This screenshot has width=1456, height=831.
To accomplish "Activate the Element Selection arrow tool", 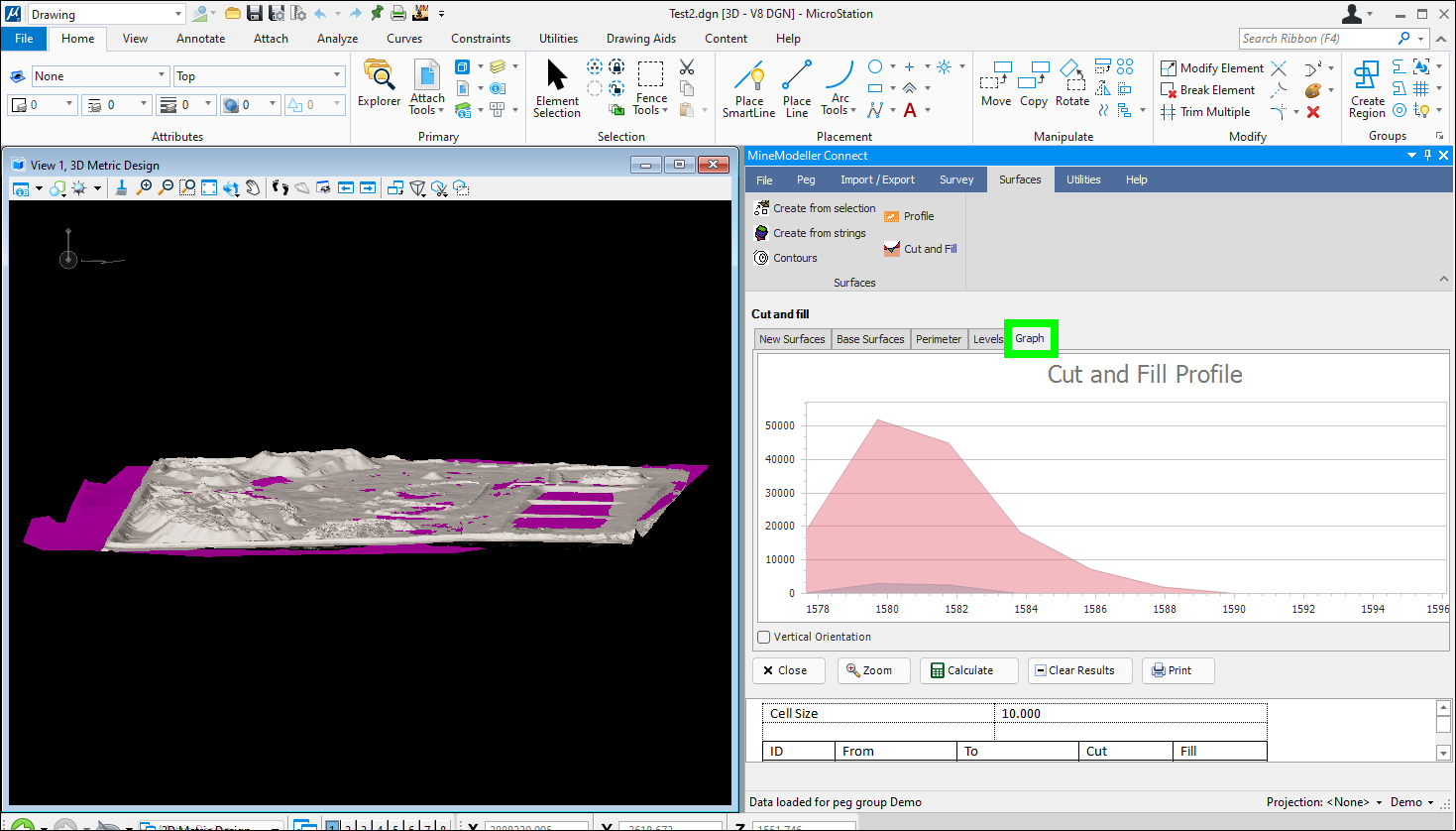I will pyautogui.click(x=557, y=89).
